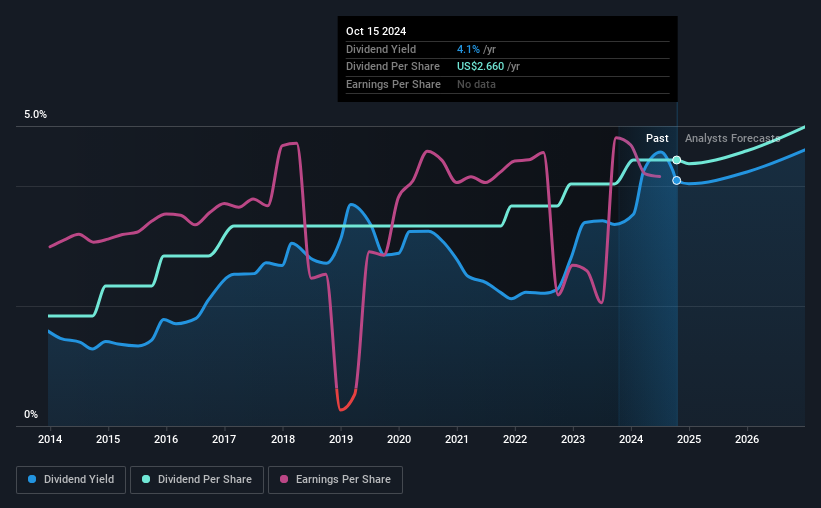The image size is (821, 508).
Task: Click the 2018 x-axis label
Action: pyautogui.click(x=283, y=439)
